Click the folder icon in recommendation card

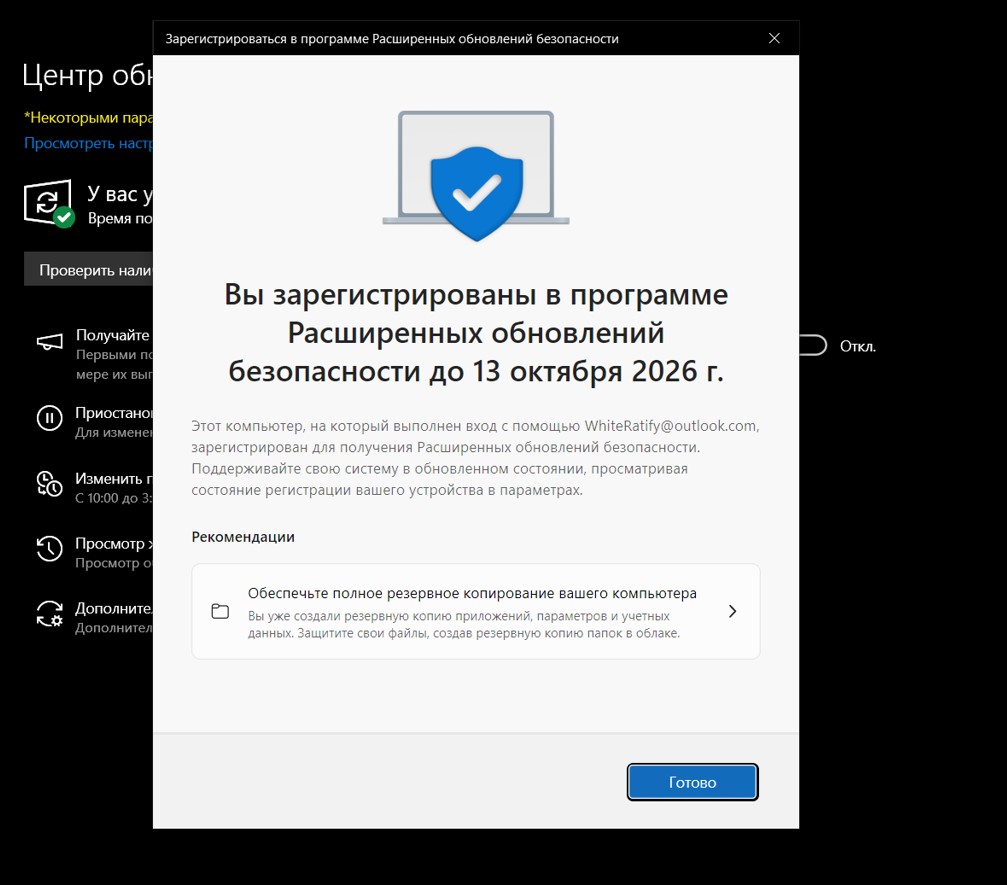click(220, 611)
